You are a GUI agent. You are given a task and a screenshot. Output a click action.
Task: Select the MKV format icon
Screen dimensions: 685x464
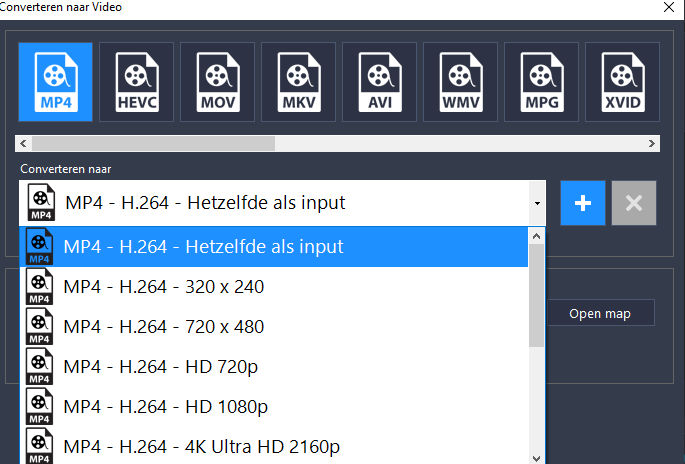point(299,82)
